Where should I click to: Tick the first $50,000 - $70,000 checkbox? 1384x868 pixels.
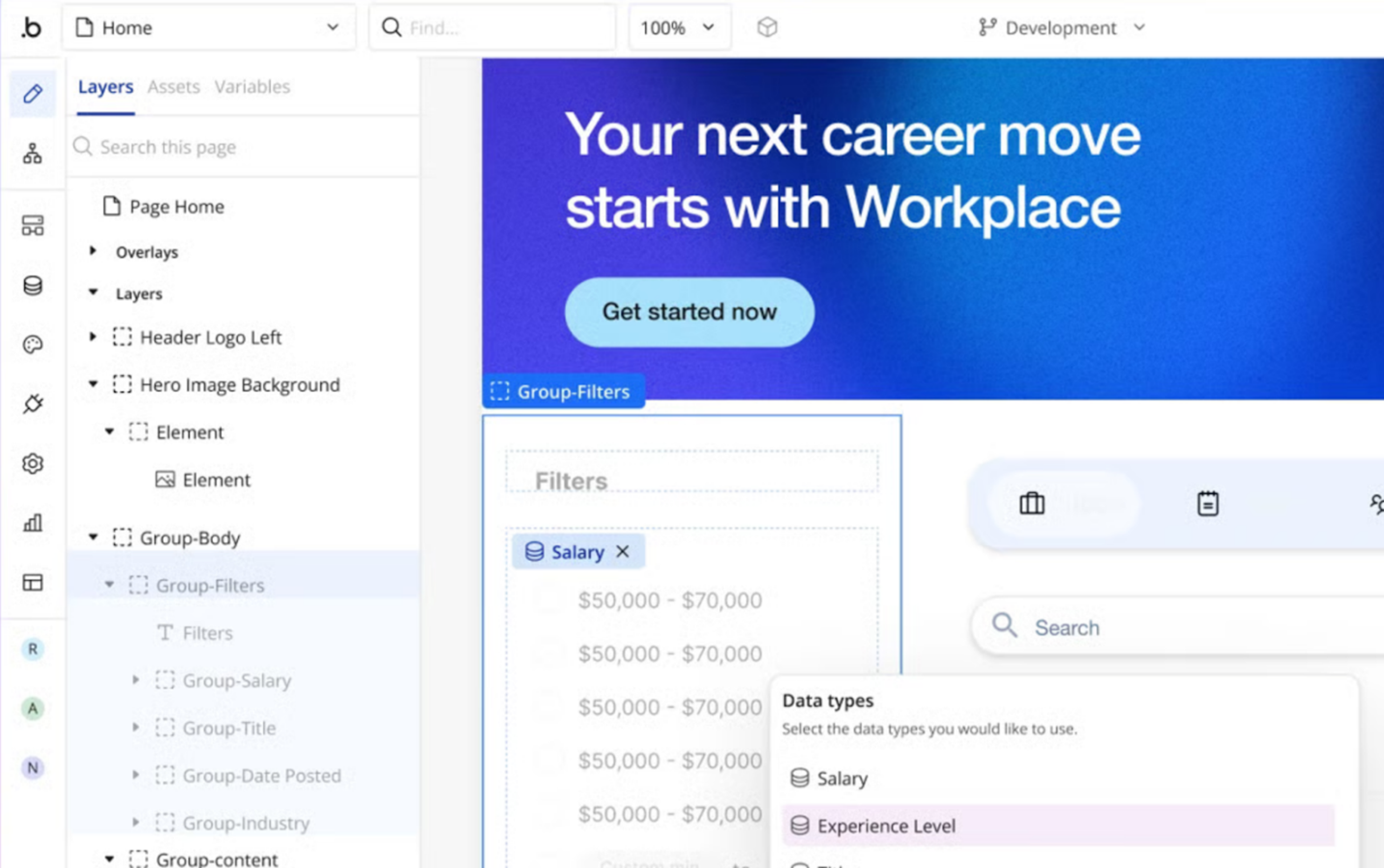click(x=548, y=600)
